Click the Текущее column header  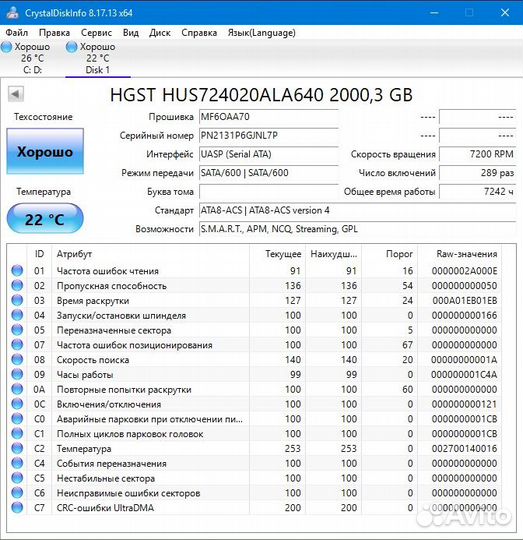[x=278, y=254]
